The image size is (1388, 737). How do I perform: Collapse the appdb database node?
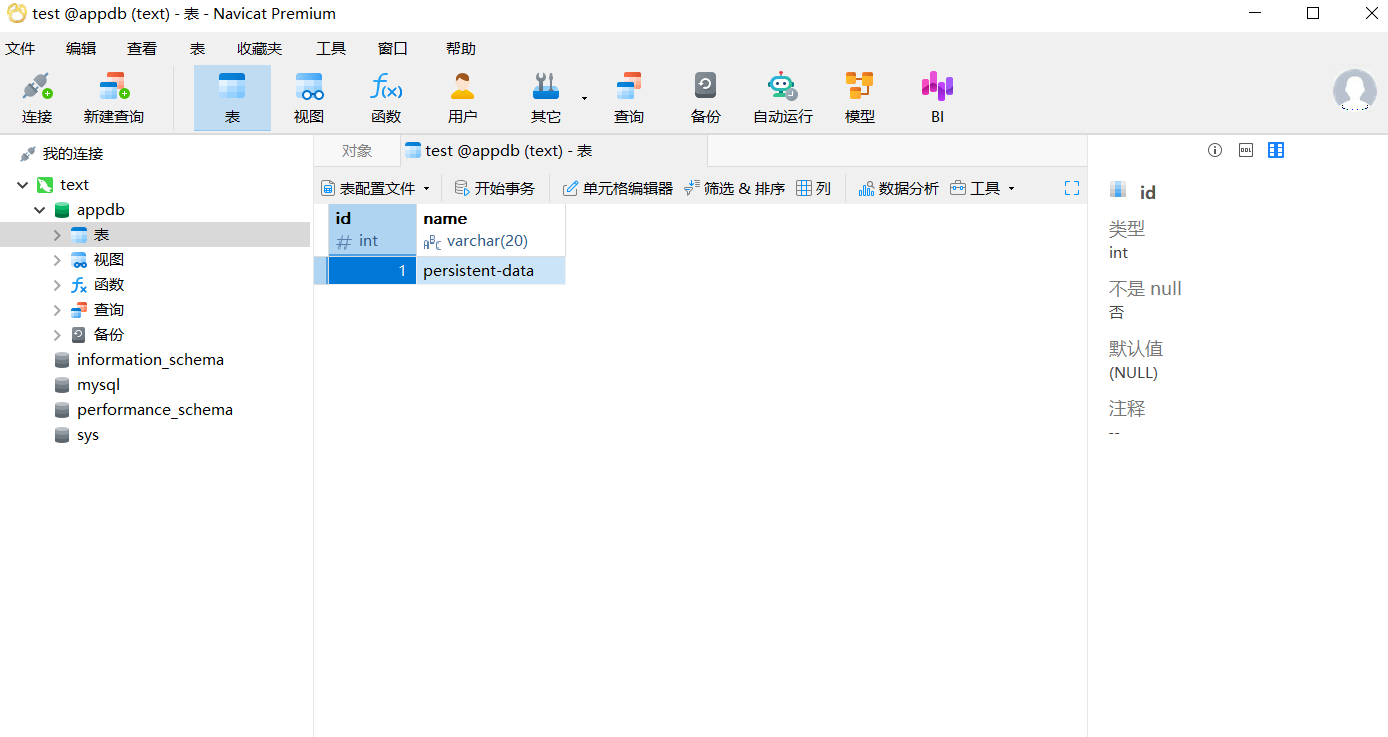pyautogui.click(x=39, y=210)
